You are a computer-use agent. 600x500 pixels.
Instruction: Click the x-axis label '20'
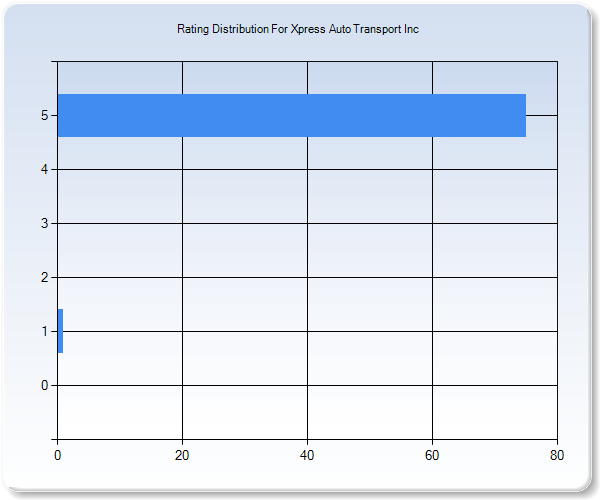pyautogui.click(x=182, y=455)
